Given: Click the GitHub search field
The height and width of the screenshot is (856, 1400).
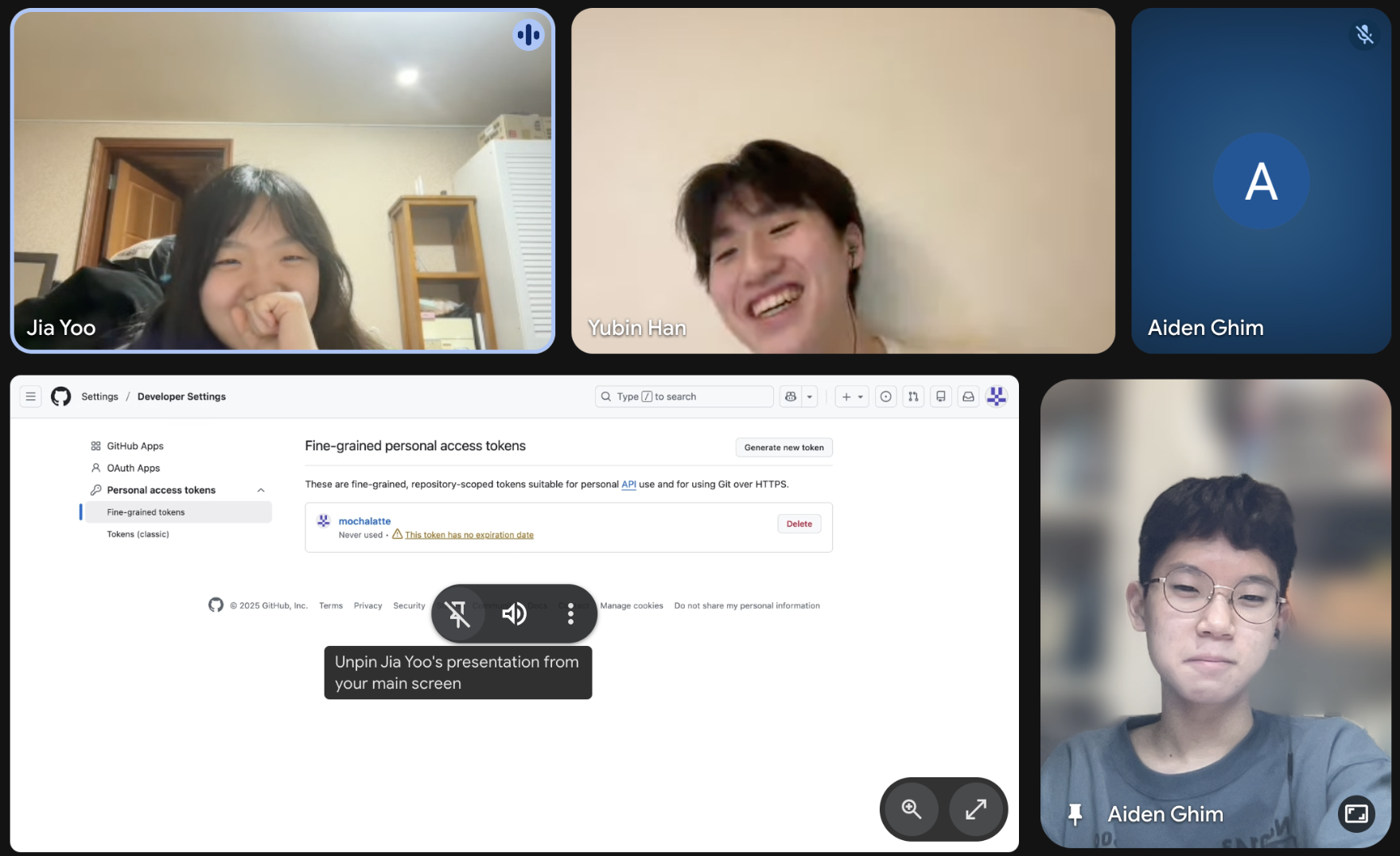Looking at the screenshot, I should point(684,396).
